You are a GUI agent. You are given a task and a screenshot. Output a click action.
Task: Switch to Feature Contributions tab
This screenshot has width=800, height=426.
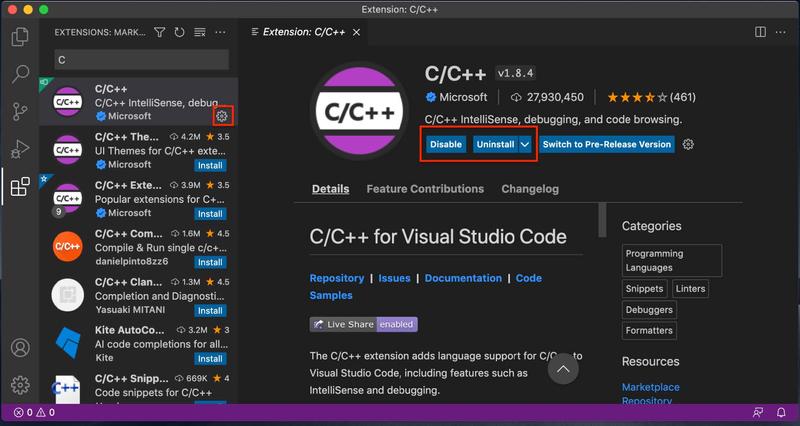(x=425, y=188)
